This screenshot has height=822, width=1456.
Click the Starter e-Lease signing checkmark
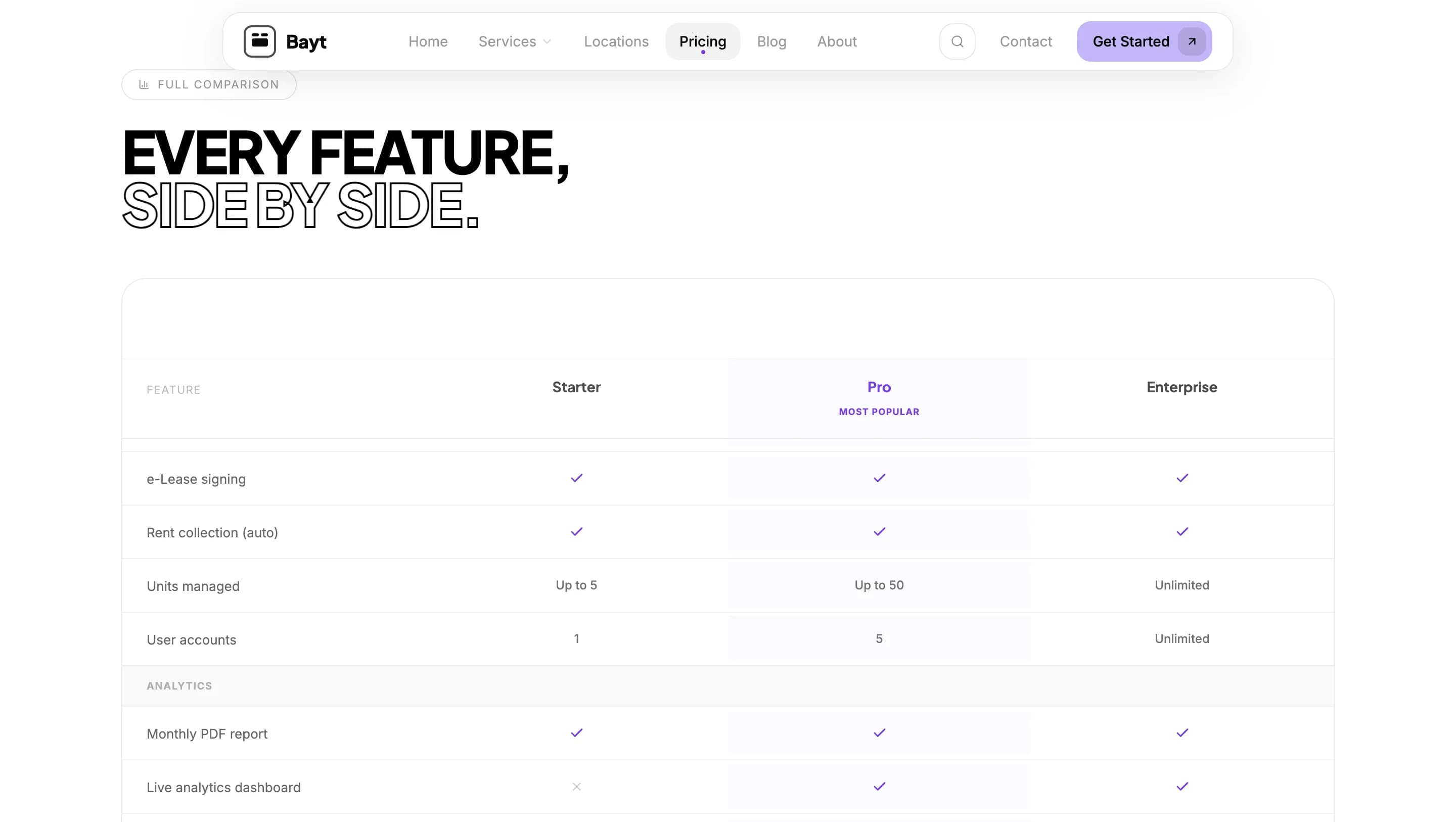[576, 478]
